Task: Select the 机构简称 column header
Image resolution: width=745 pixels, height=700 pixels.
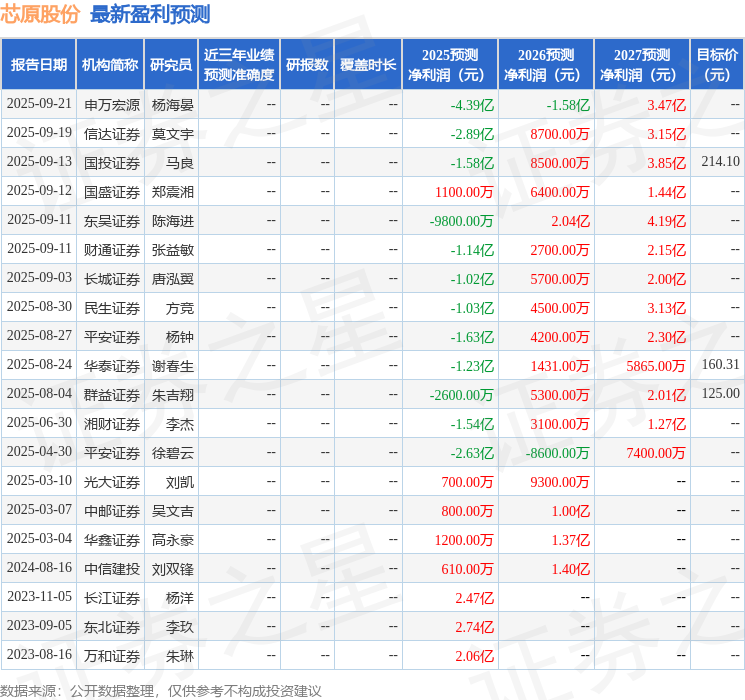Action: click(110, 65)
